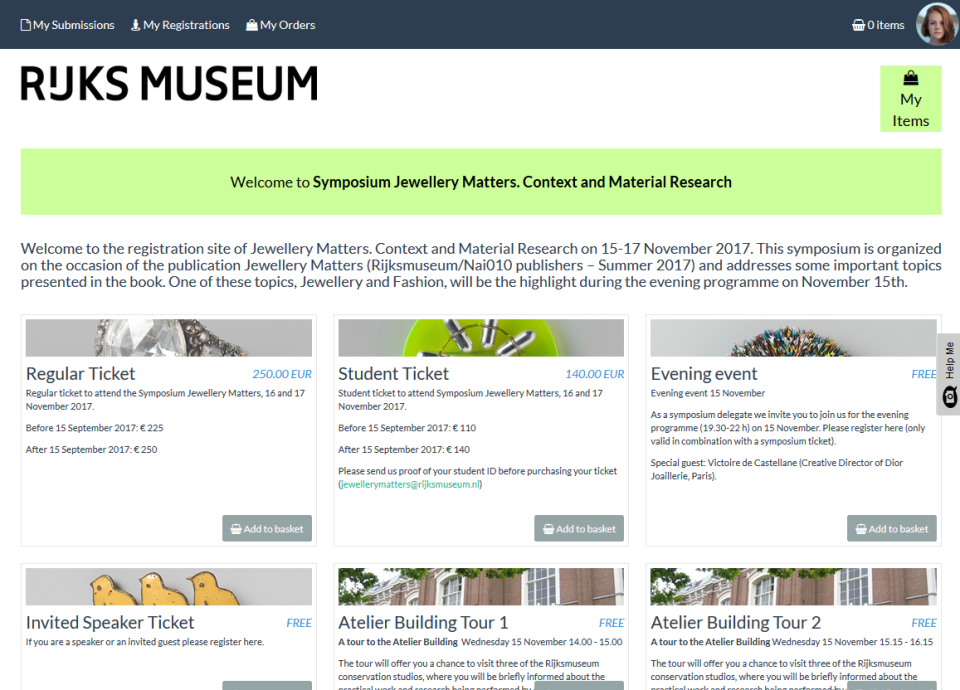Click the Invited Speaker Ticket FREE label
The width and height of the screenshot is (960, 690).
pos(299,623)
